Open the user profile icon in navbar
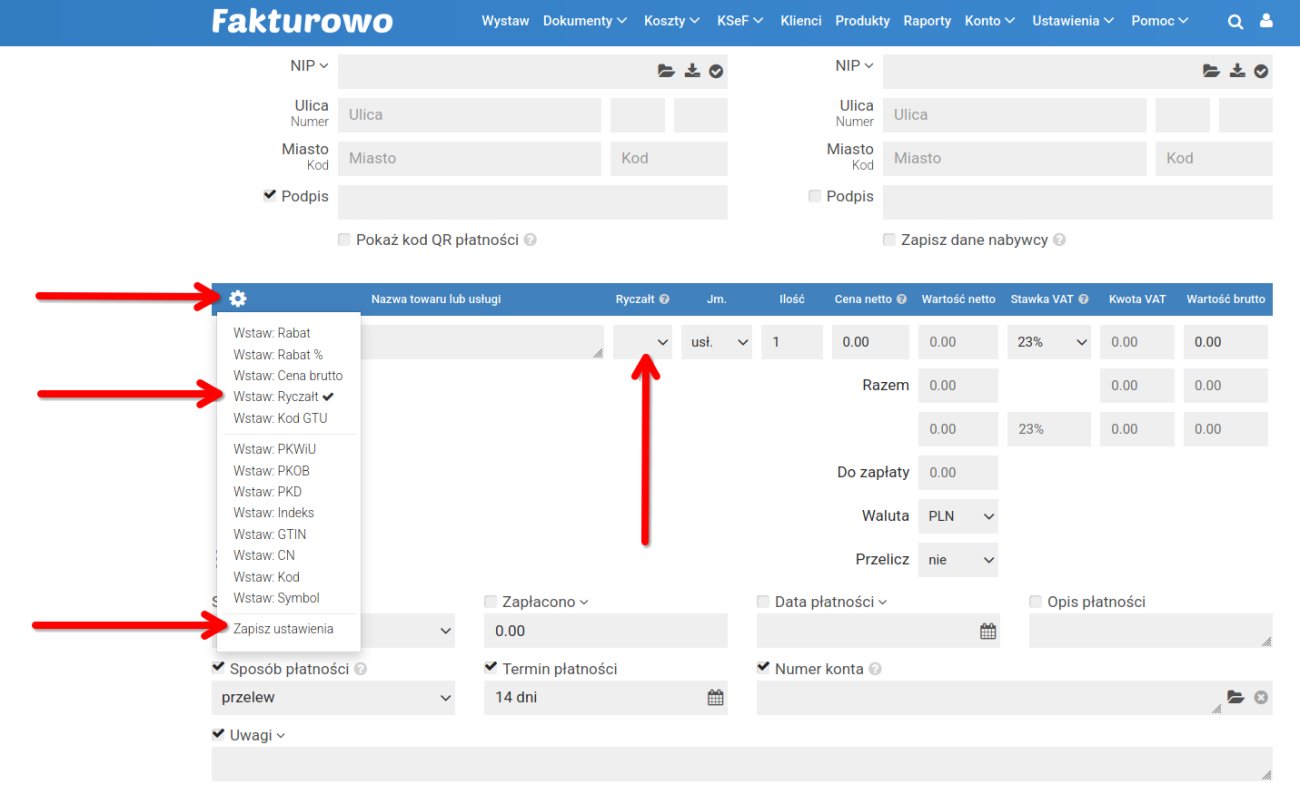Image resolution: width=1300 pixels, height=794 pixels. point(1266,21)
